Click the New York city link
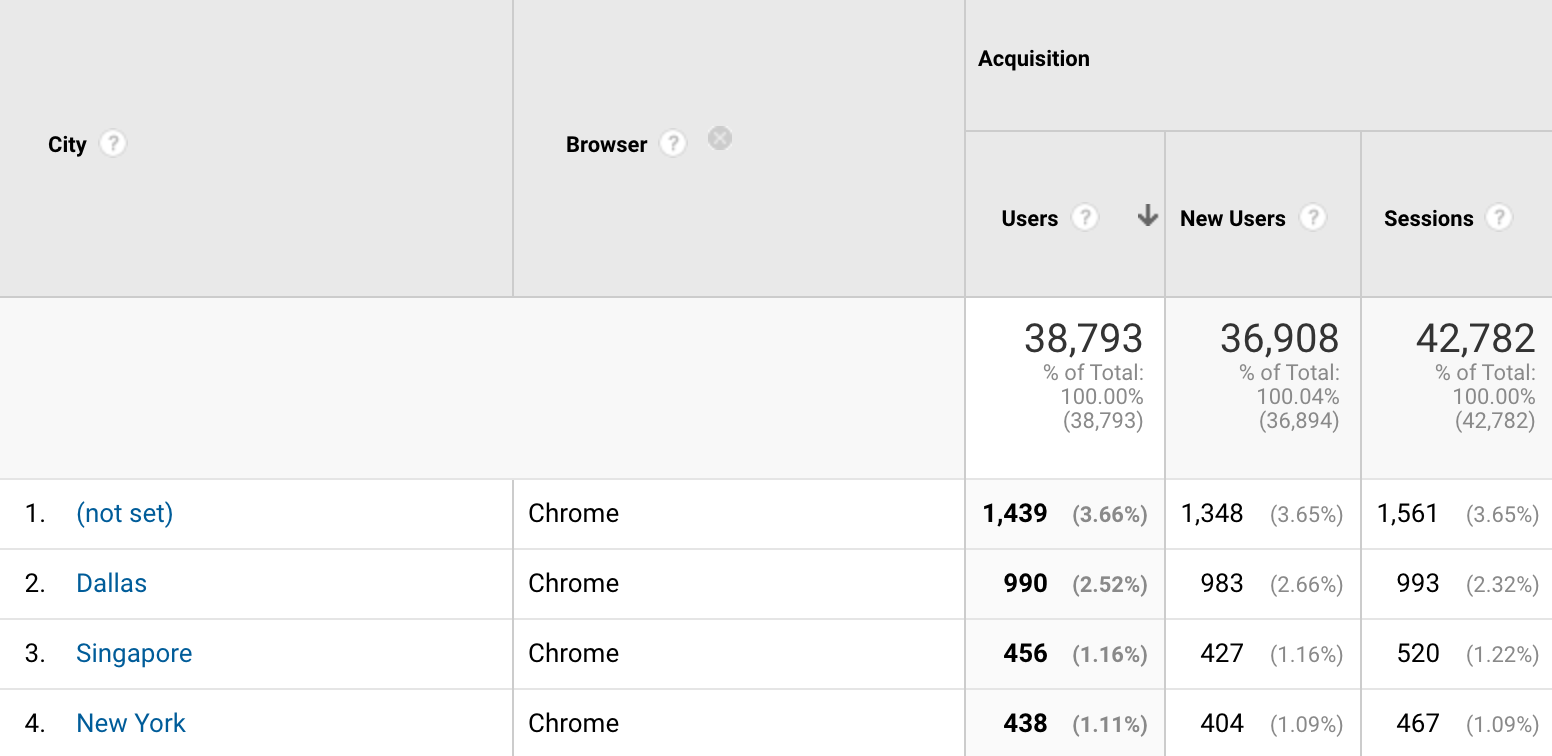The height and width of the screenshot is (756, 1552). pos(131,723)
